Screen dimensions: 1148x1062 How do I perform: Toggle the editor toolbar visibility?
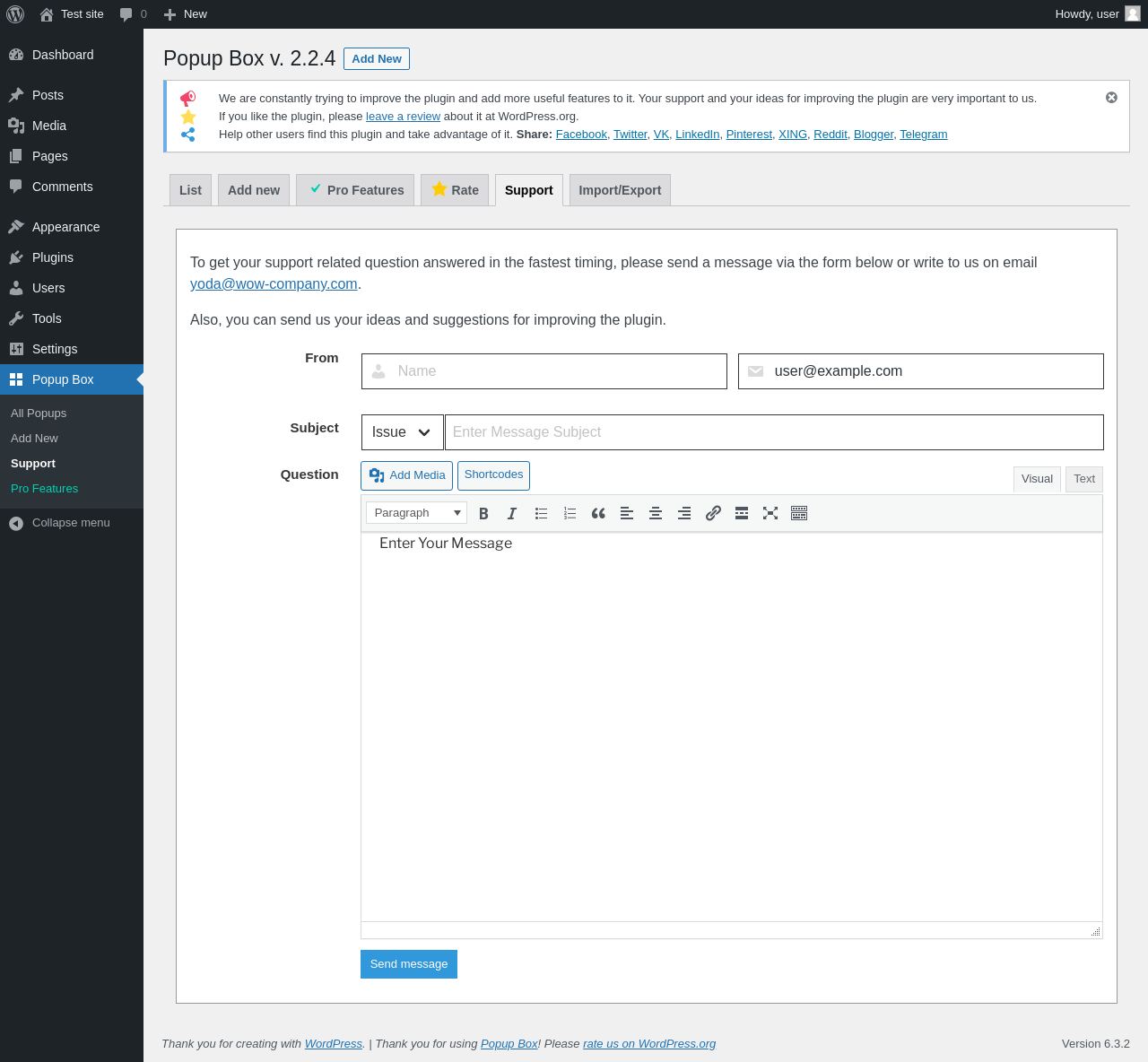[799, 513]
